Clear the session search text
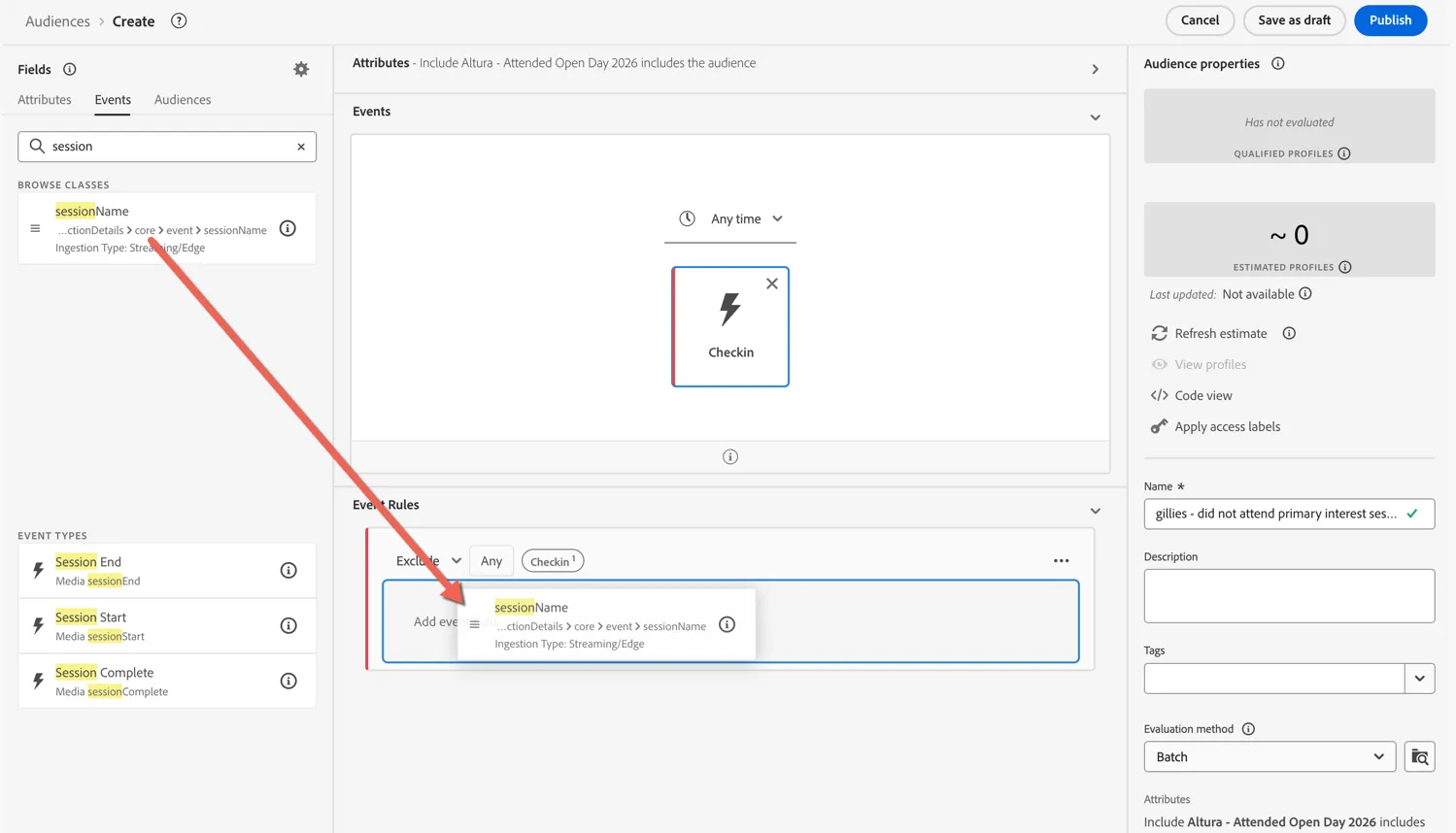 click(301, 147)
